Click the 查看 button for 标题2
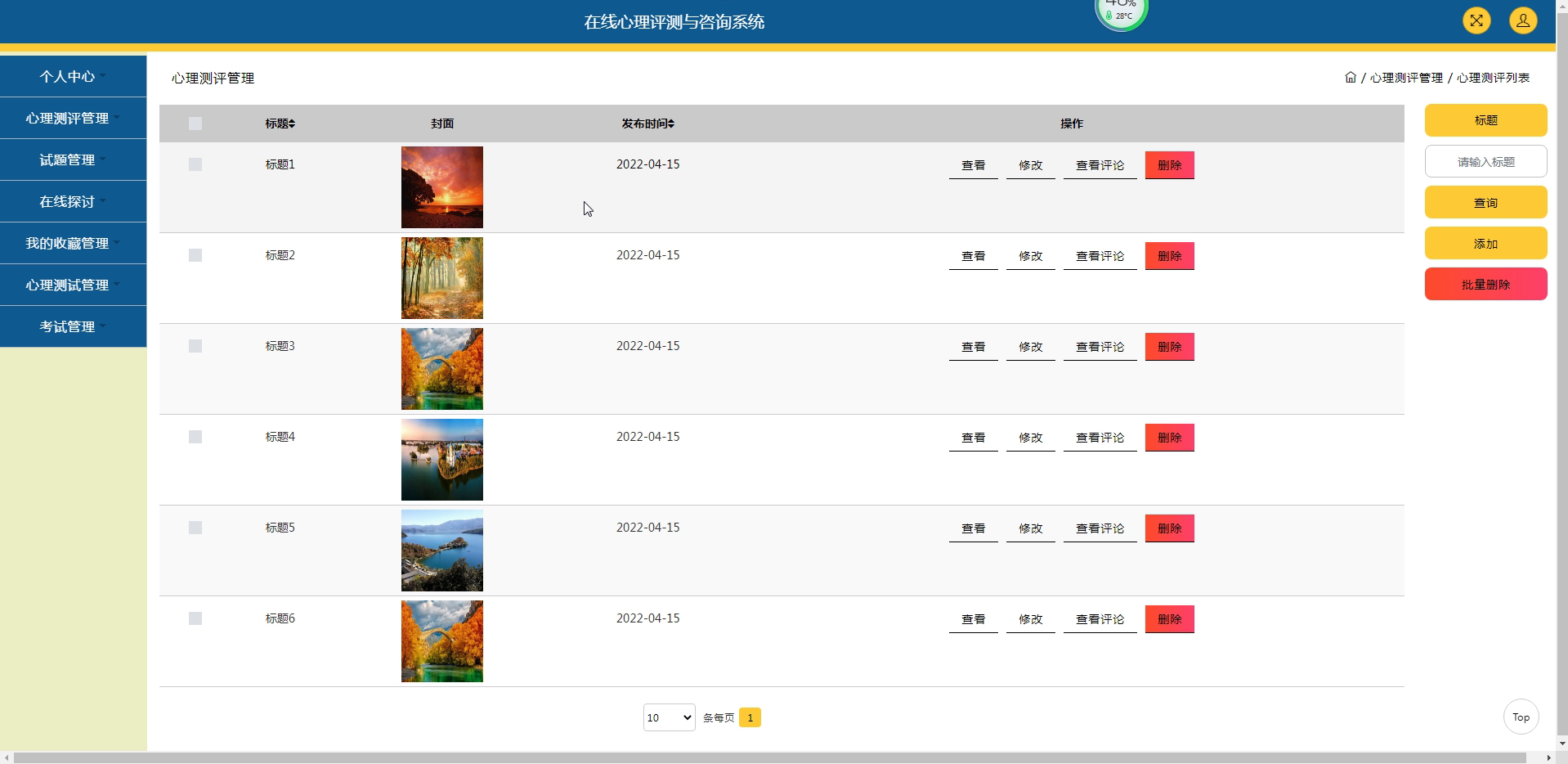 click(973, 256)
